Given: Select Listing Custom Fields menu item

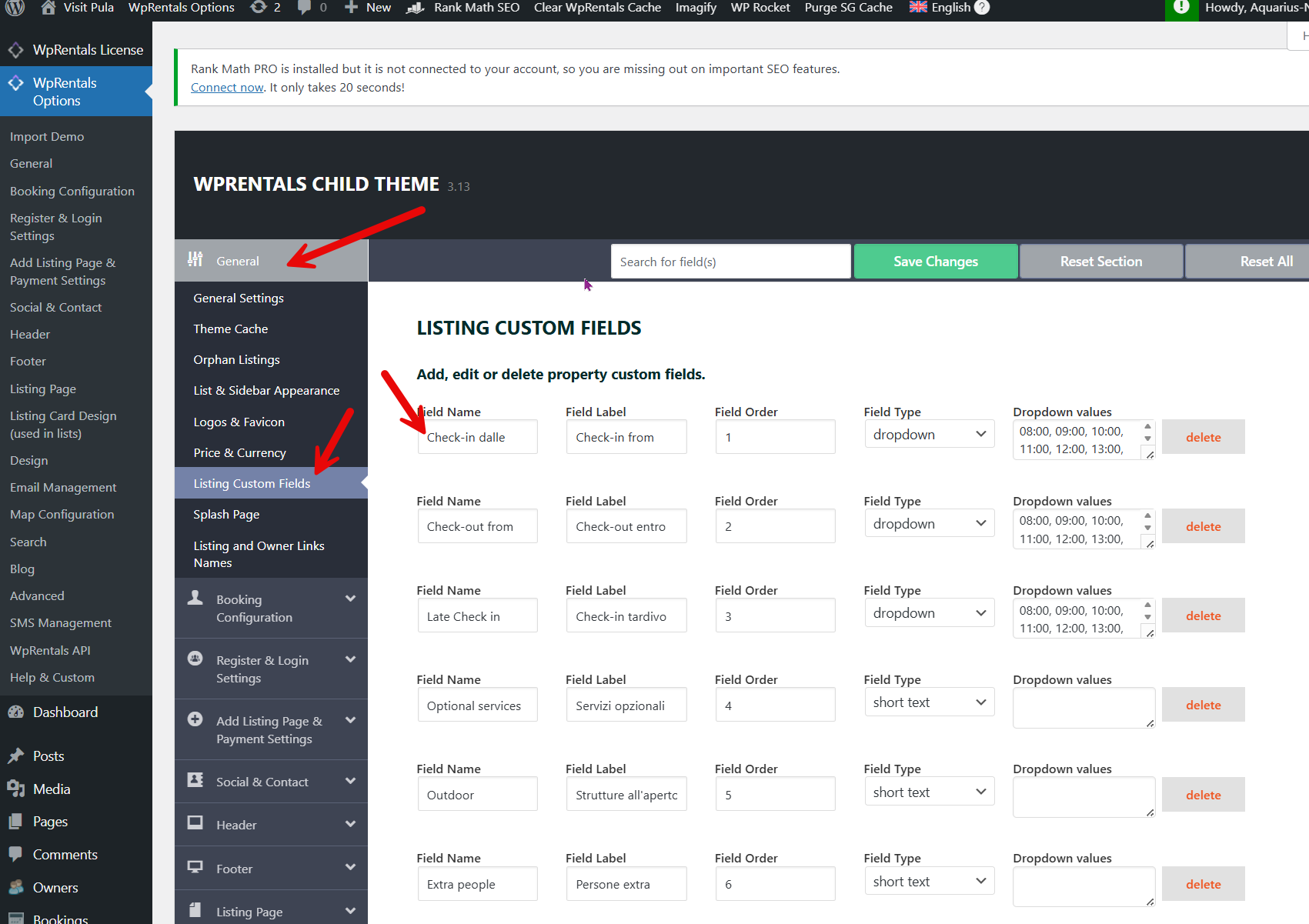Looking at the screenshot, I should 271,483.
